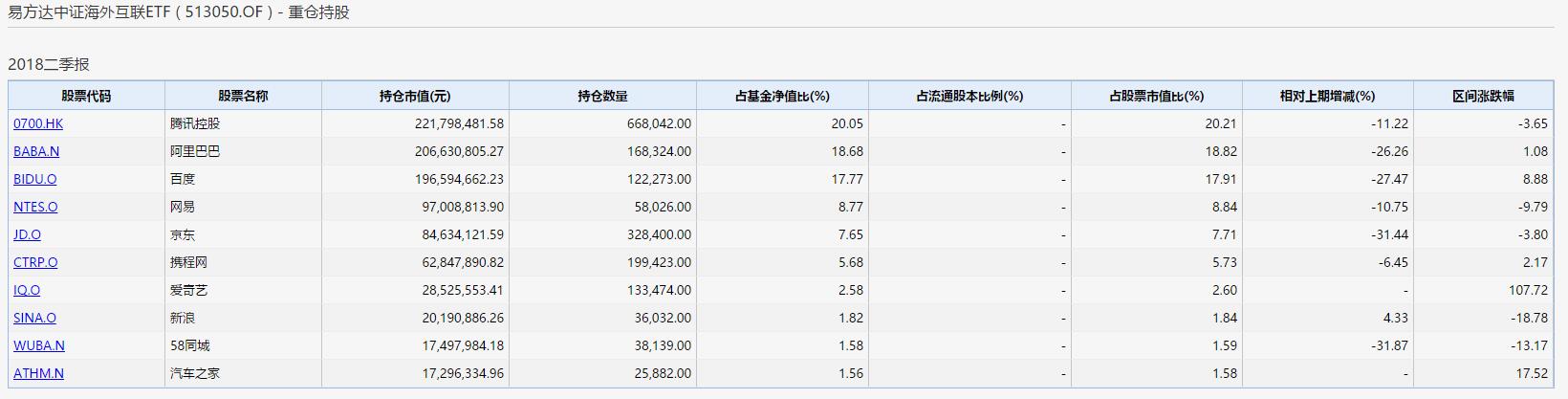The width and height of the screenshot is (1568, 399).
Task: Click price change 8.88
Action: 1535,179
